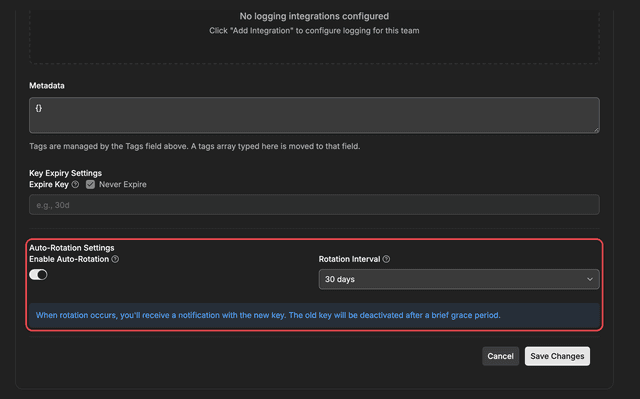Image resolution: width=640 pixels, height=399 pixels.
Task: Click the Expire Key help icon
Action: coord(75,184)
